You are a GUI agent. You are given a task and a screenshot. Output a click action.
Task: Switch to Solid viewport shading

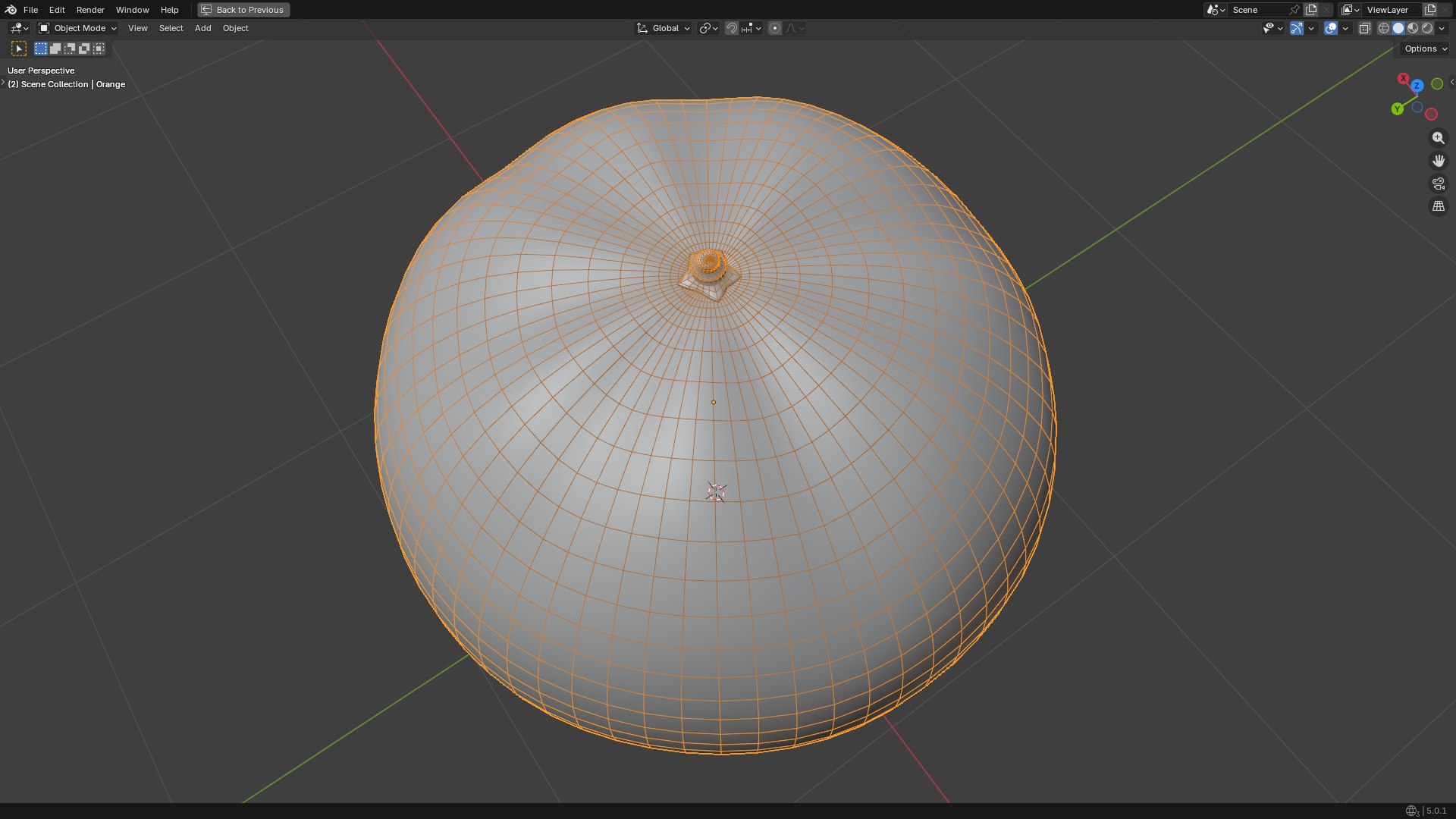(x=1398, y=28)
